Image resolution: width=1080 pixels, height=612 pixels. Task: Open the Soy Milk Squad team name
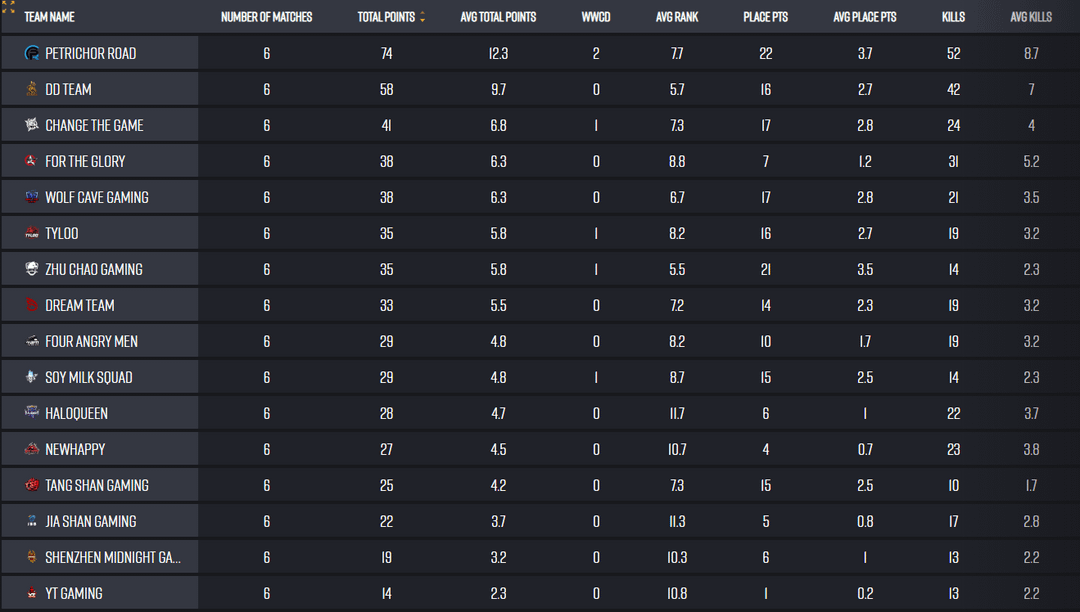click(x=88, y=377)
